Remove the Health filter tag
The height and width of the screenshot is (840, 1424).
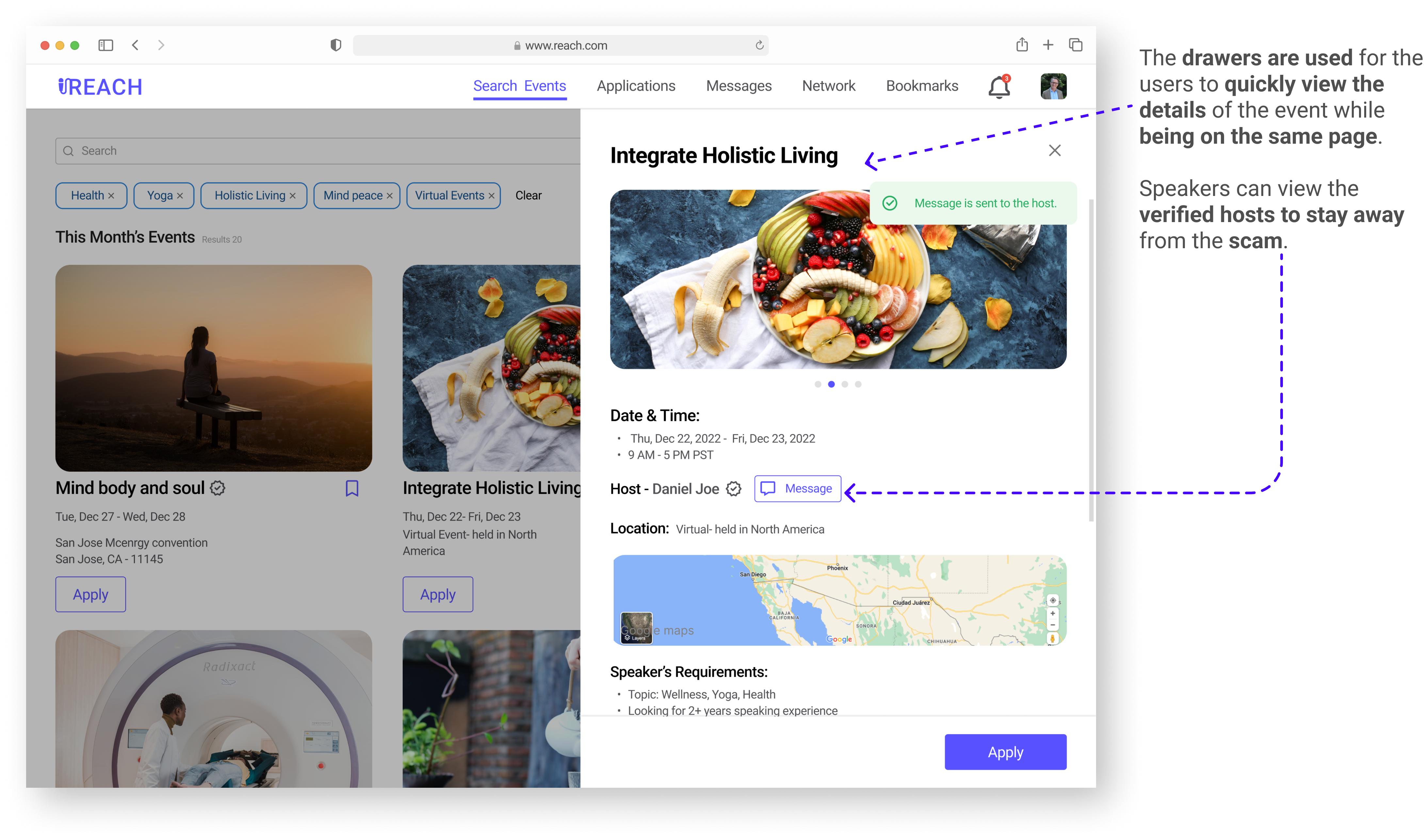[111, 196]
